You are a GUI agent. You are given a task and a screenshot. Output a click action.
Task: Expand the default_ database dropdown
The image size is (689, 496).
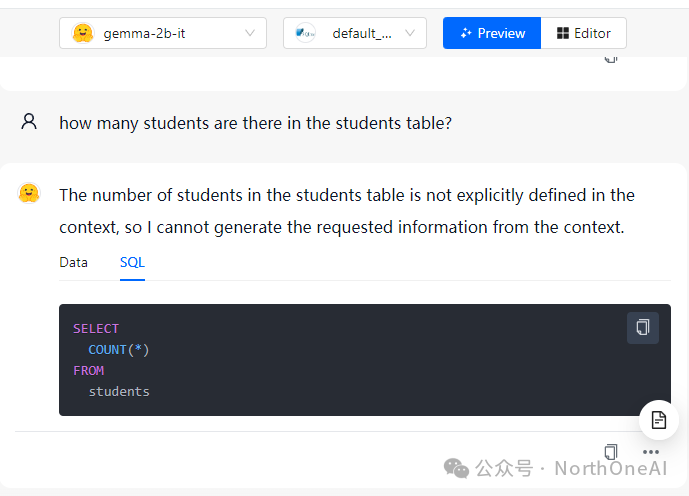point(355,33)
